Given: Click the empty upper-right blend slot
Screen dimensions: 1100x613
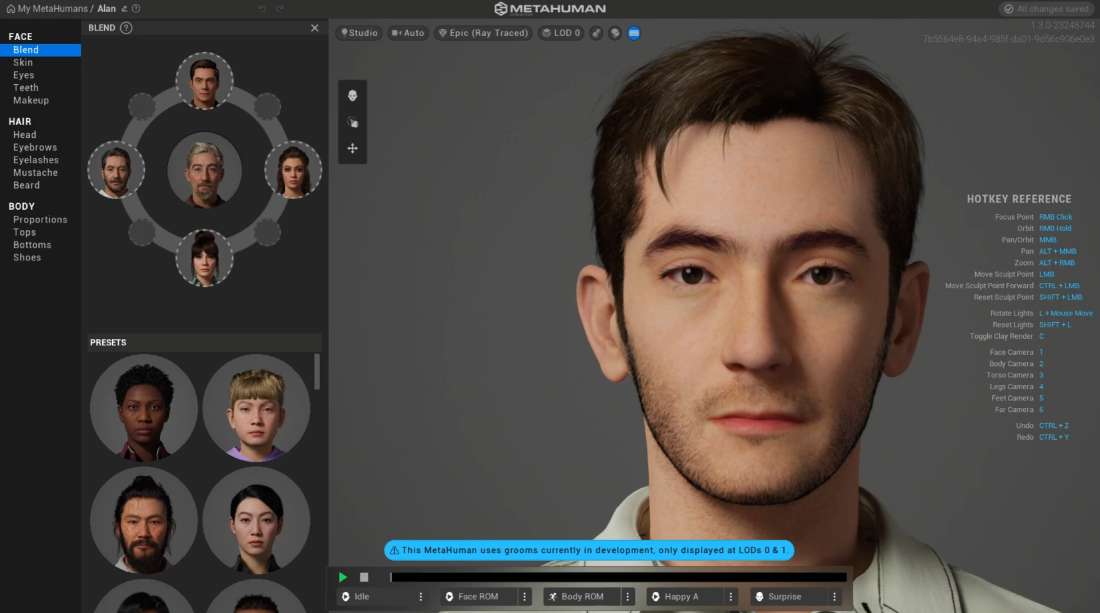Looking at the screenshot, I should [267, 107].
